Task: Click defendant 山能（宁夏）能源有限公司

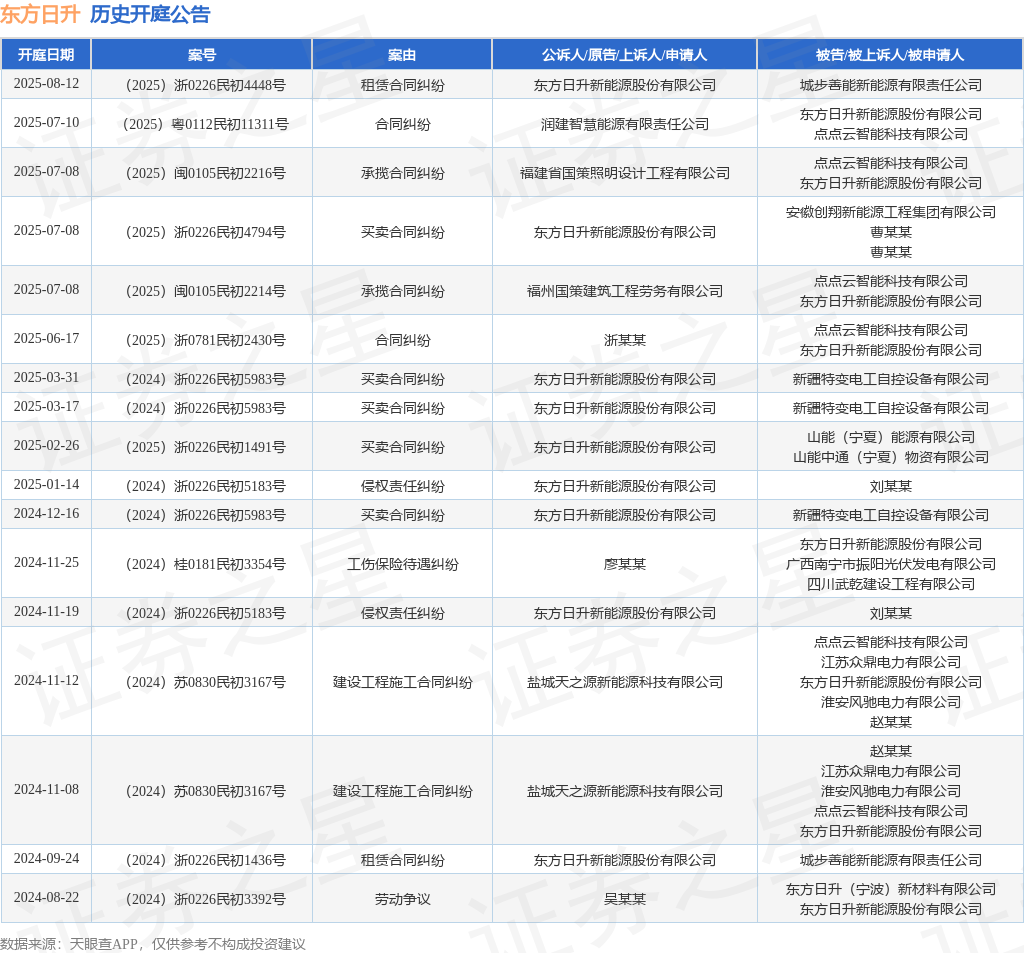Action: click(x=891, y=437)
